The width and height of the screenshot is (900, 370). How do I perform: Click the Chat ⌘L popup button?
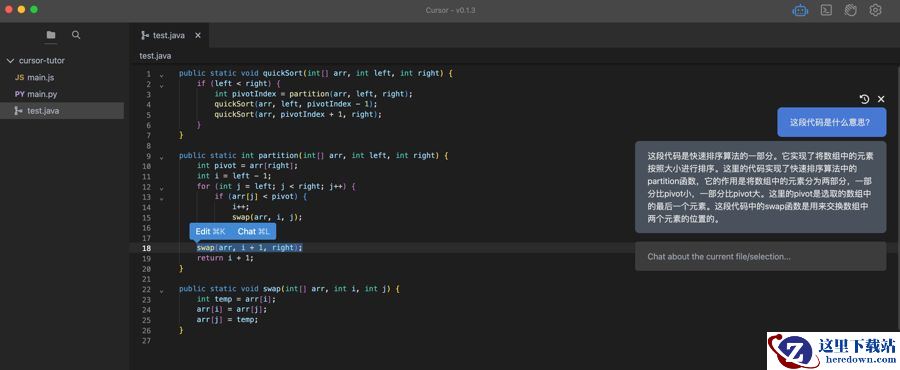click(253, 231)
